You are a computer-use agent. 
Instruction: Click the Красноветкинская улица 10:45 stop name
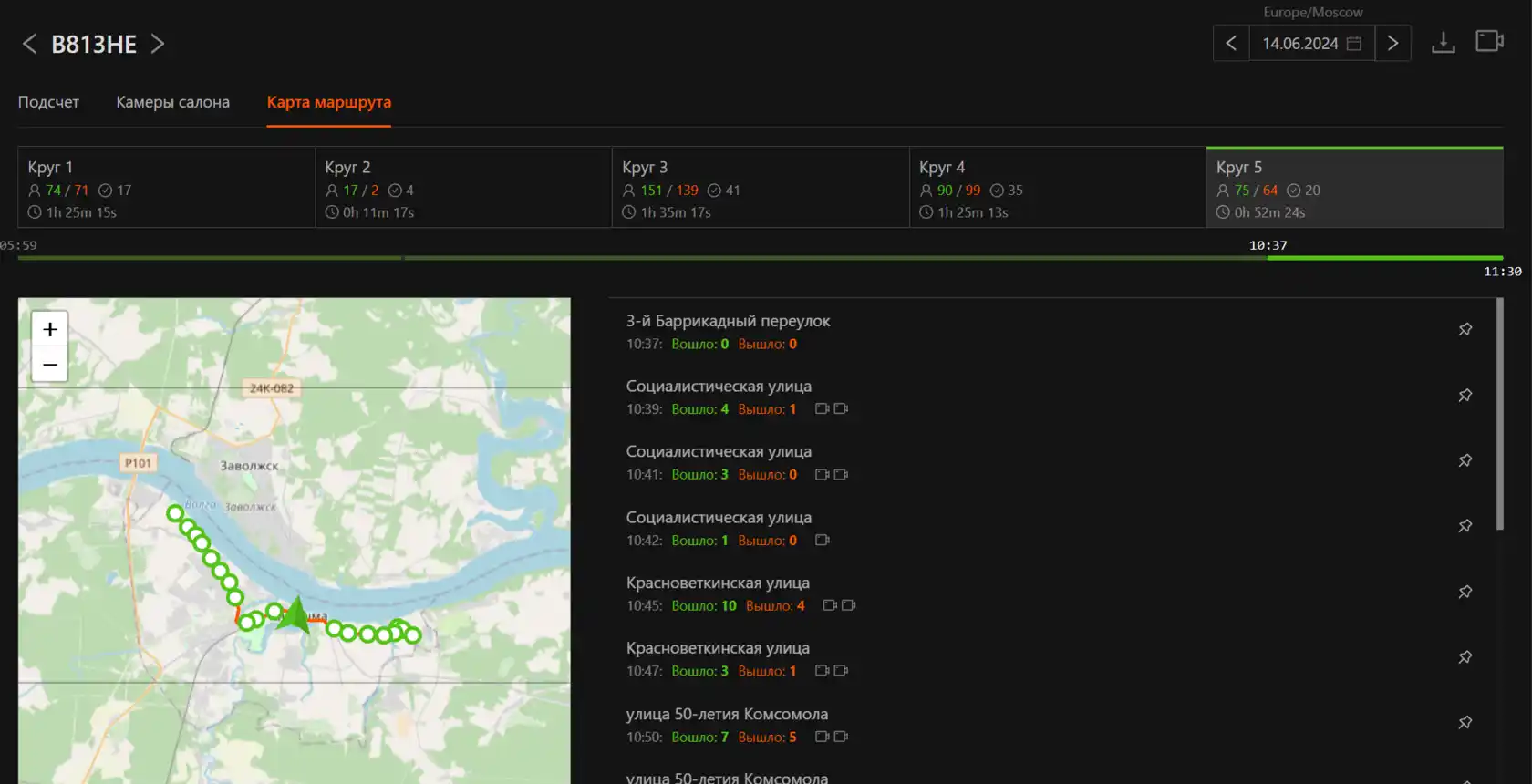coord(718,583)
